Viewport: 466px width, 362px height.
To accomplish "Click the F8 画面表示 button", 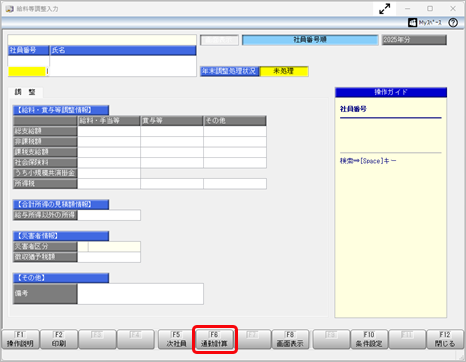I will point(290,339).
